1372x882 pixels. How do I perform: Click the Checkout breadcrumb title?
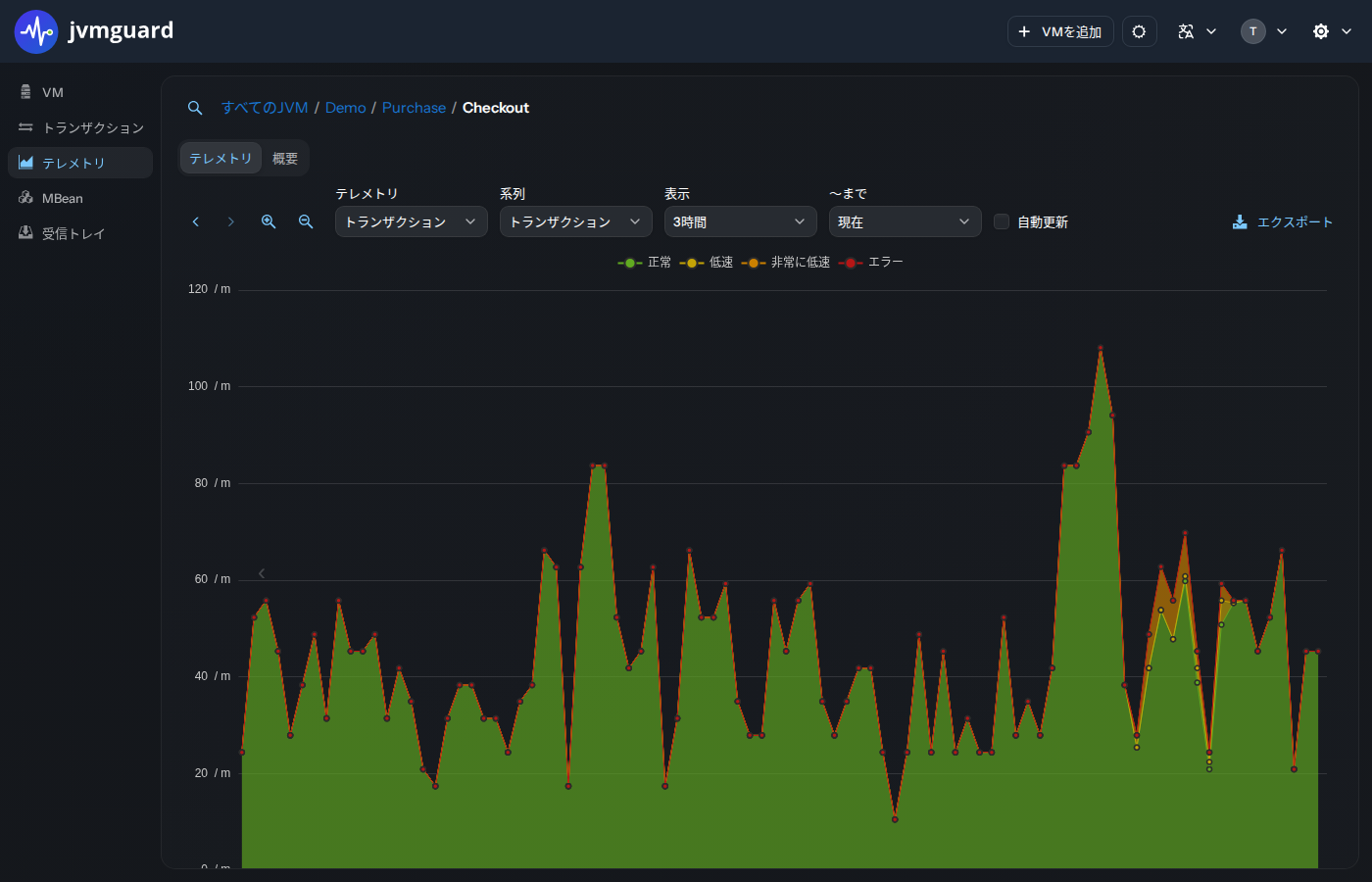pyautogui.click(x=496, y=108)
